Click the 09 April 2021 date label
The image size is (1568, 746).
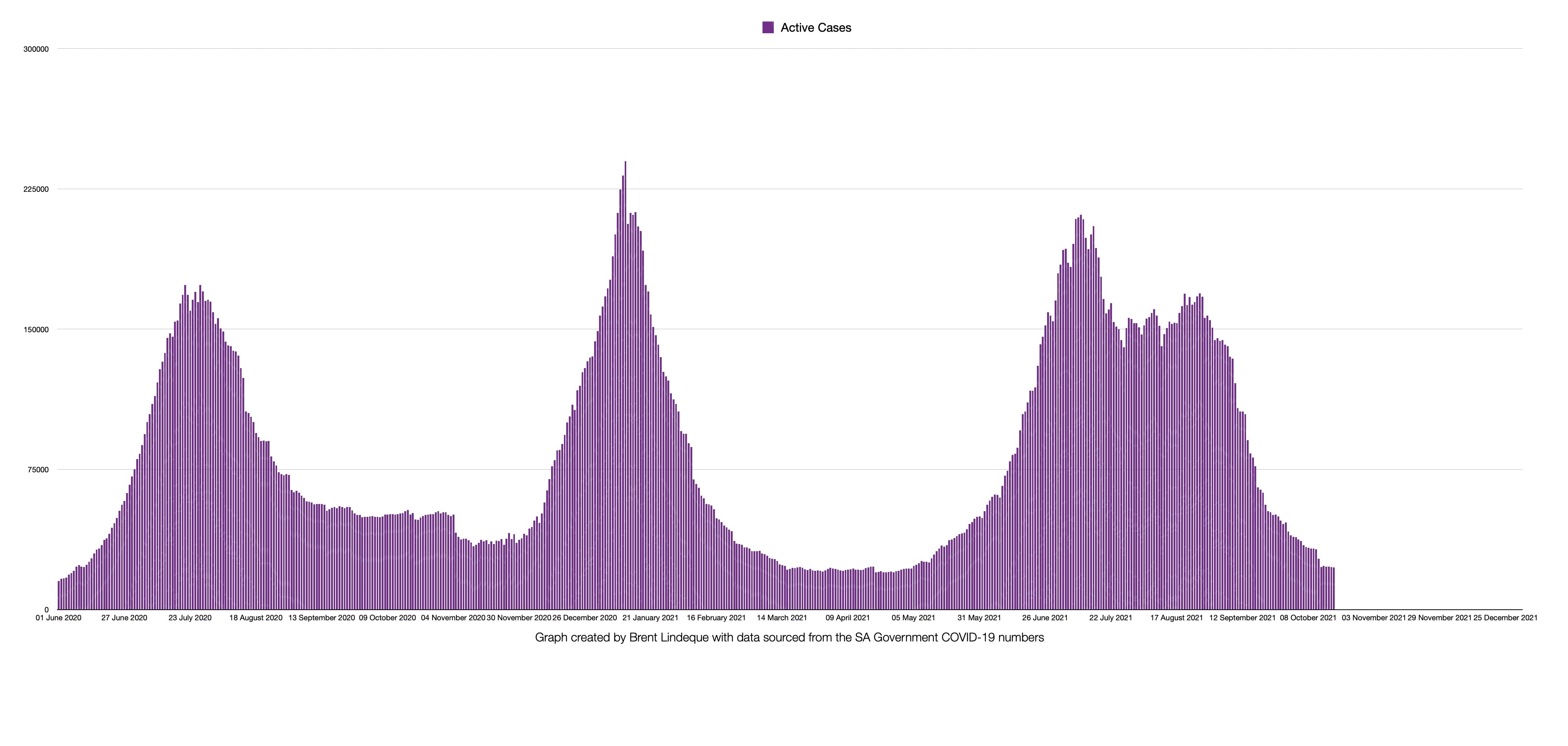pyautogui.click(x=847, y=618)
